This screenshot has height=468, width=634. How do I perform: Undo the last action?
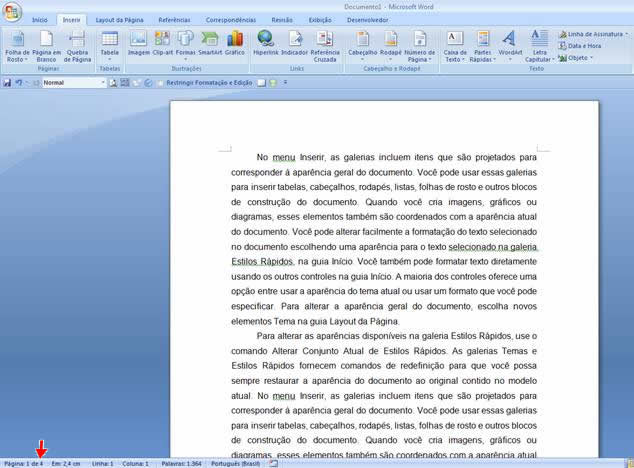[19, 83]
